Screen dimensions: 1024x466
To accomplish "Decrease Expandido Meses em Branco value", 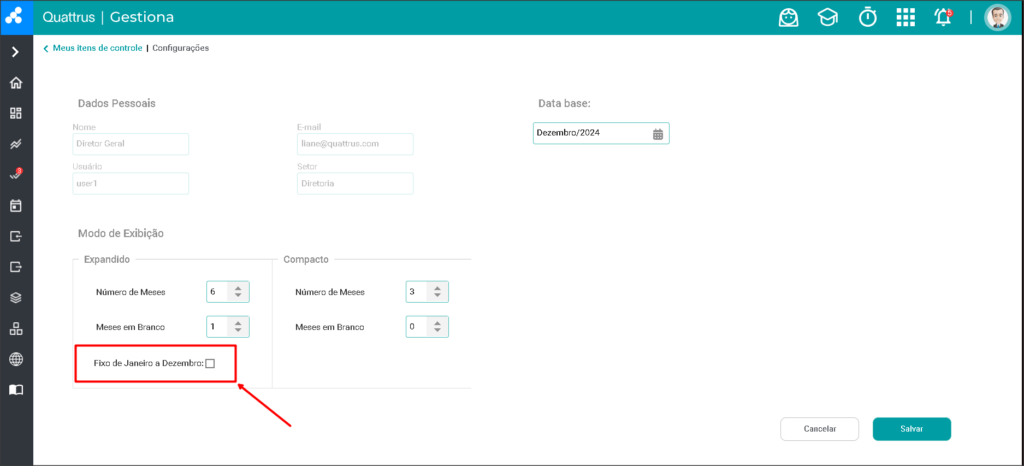I will tap(238, 331).
